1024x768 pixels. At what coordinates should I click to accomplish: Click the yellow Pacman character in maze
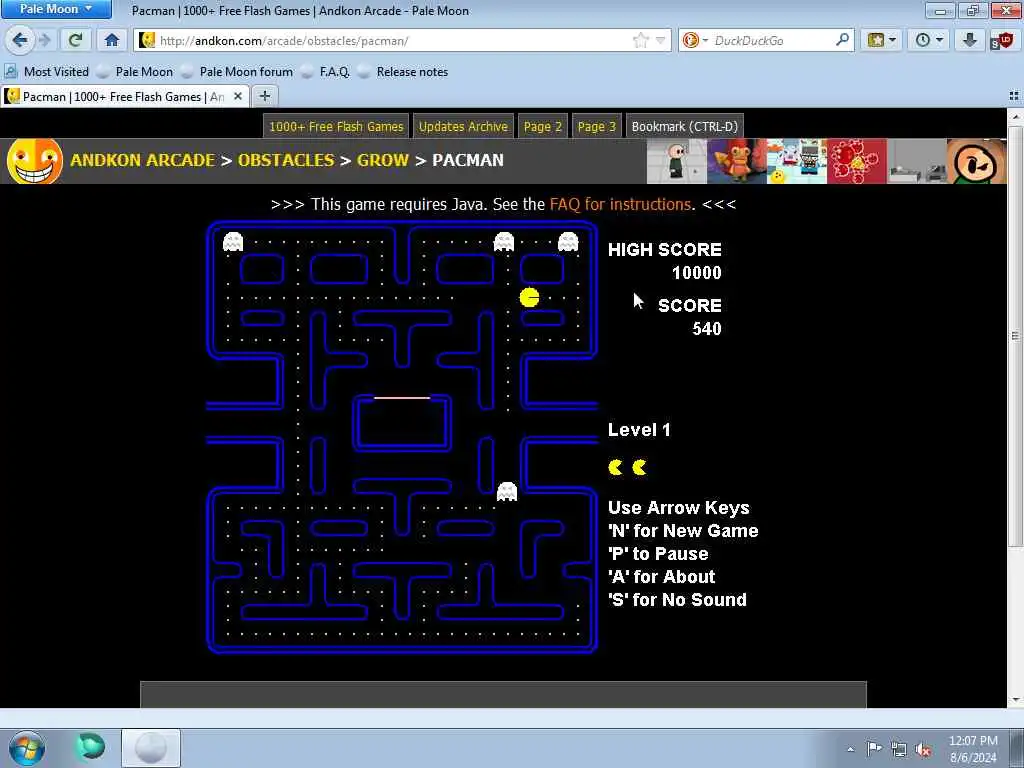tap(530, 298)
